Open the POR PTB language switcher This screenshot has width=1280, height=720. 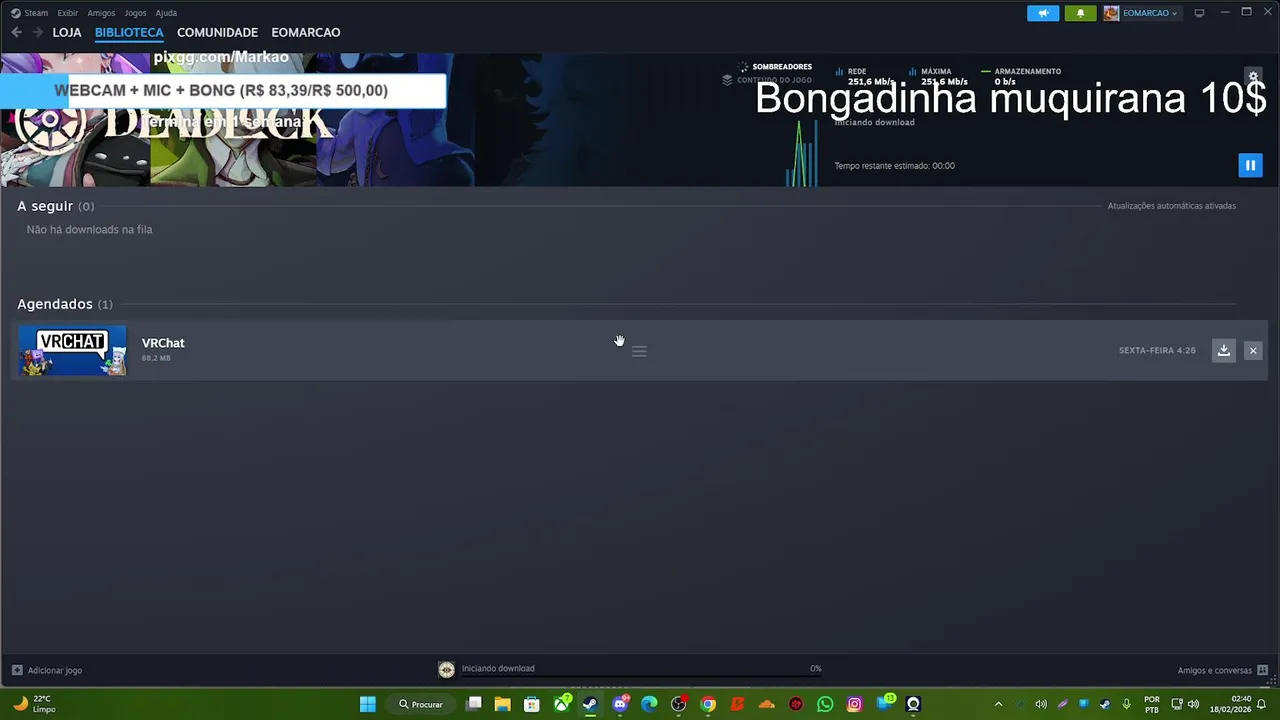[1152, 704]
